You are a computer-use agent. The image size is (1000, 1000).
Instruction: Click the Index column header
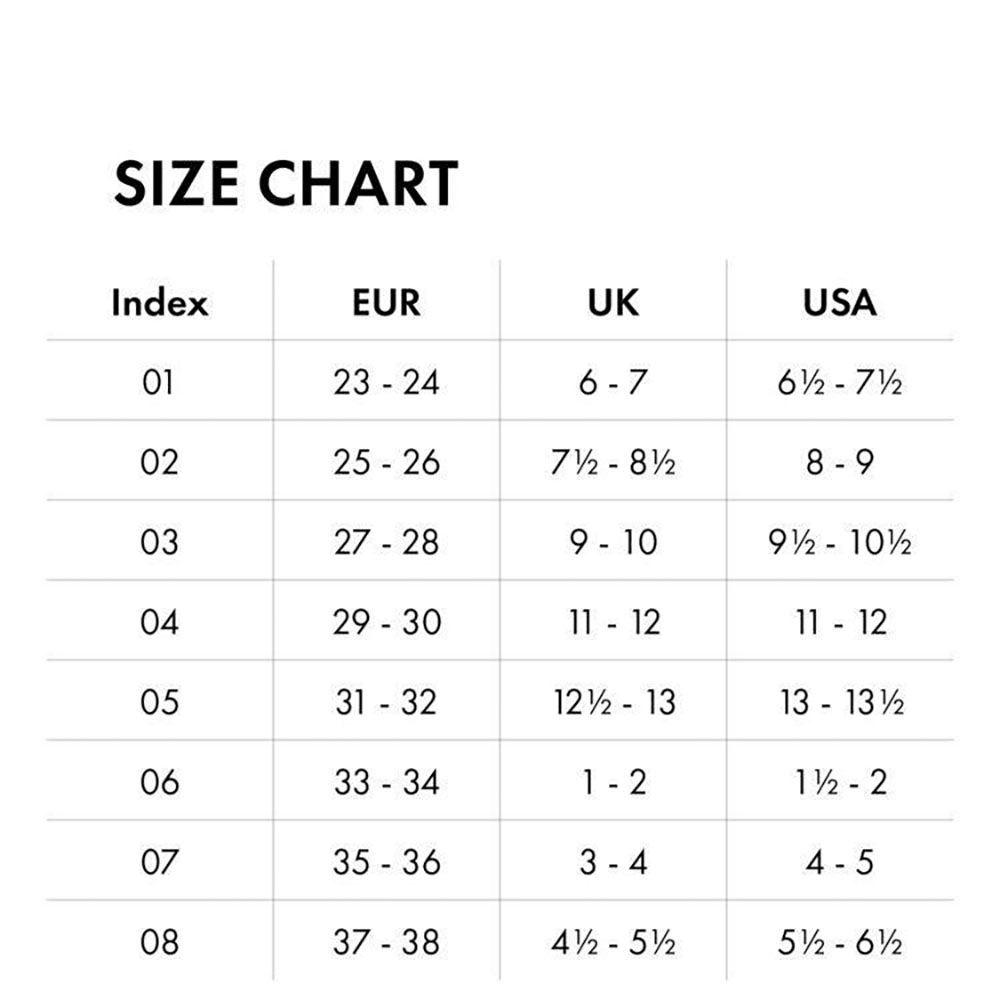[x=160, y=302]
